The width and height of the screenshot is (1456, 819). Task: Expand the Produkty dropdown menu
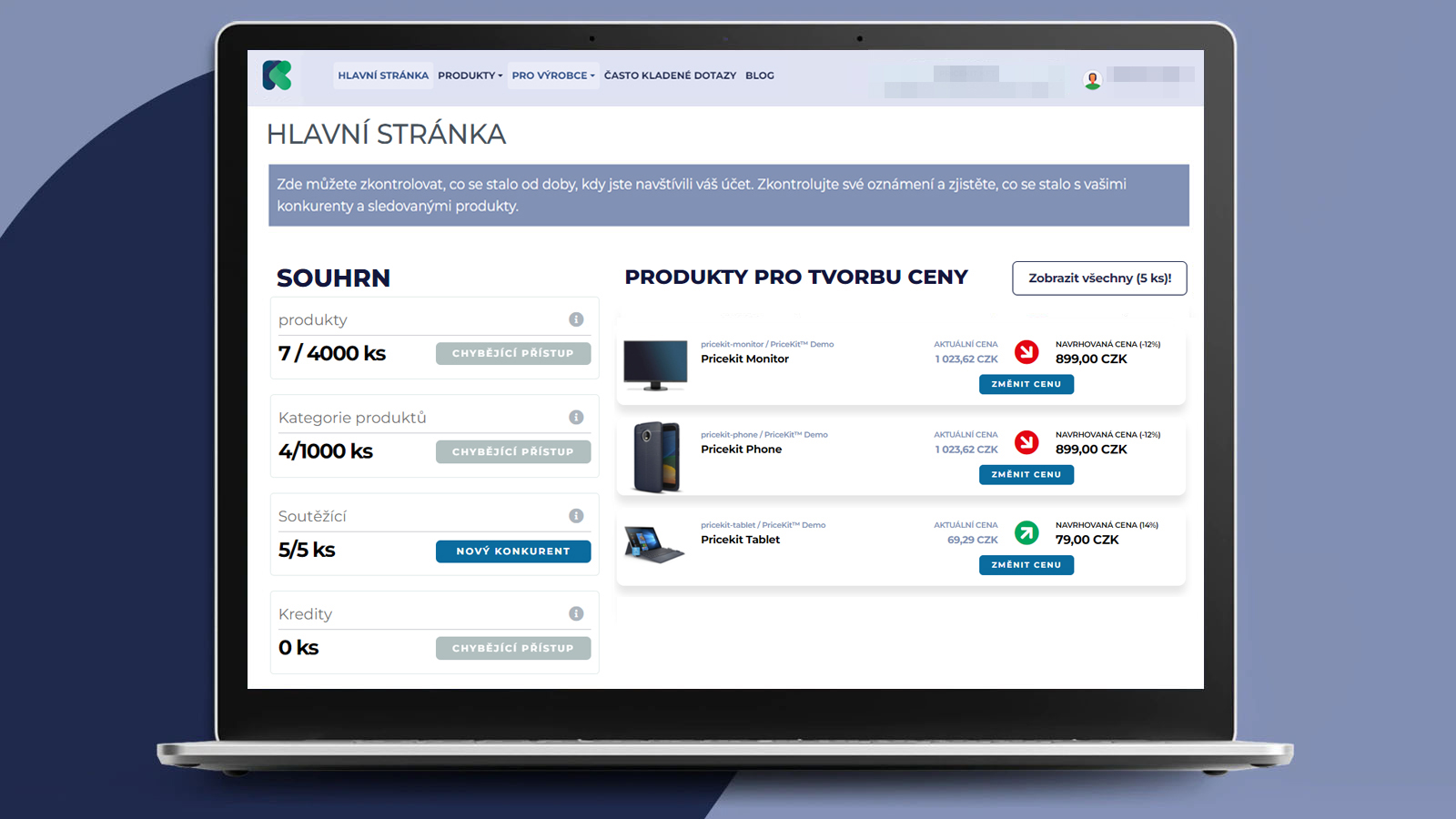coord(470,76)
